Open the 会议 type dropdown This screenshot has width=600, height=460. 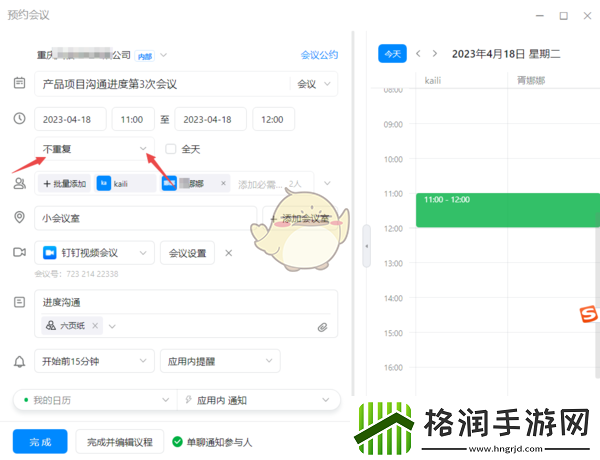(313, 84)
